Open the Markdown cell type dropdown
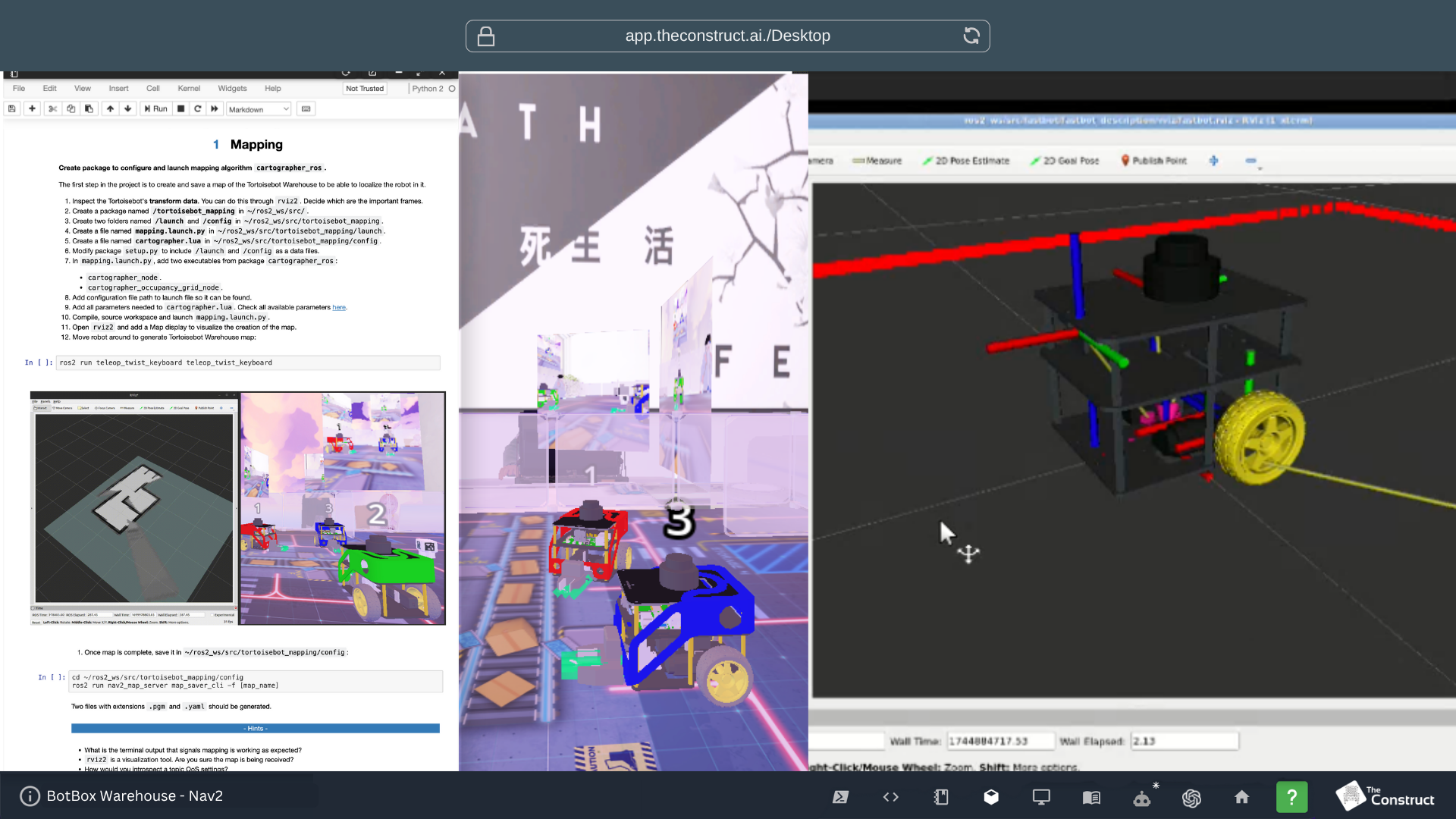Screen dimensions: 1456x819 coord(259,109)
